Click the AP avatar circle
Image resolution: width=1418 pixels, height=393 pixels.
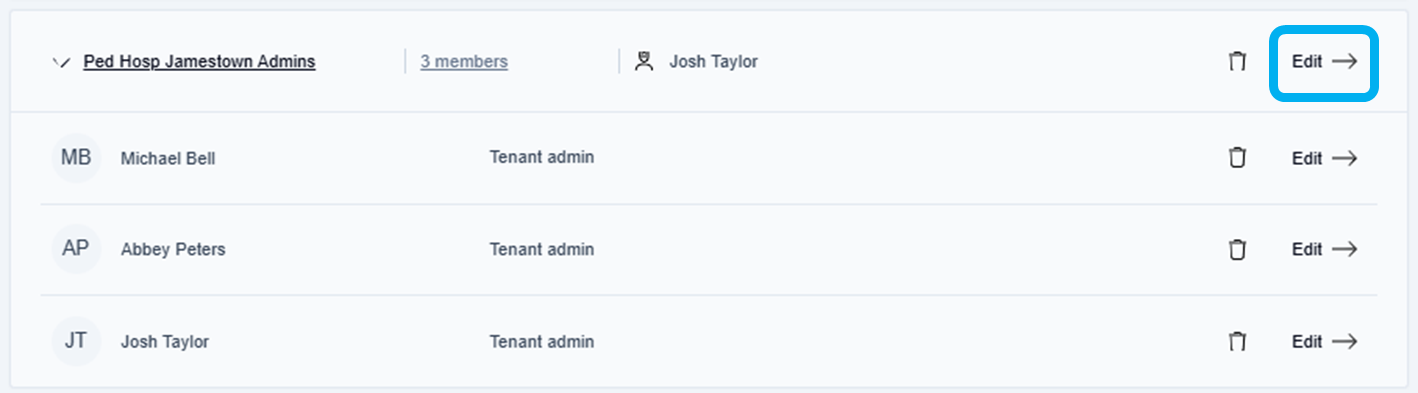[x=76, y=249]
